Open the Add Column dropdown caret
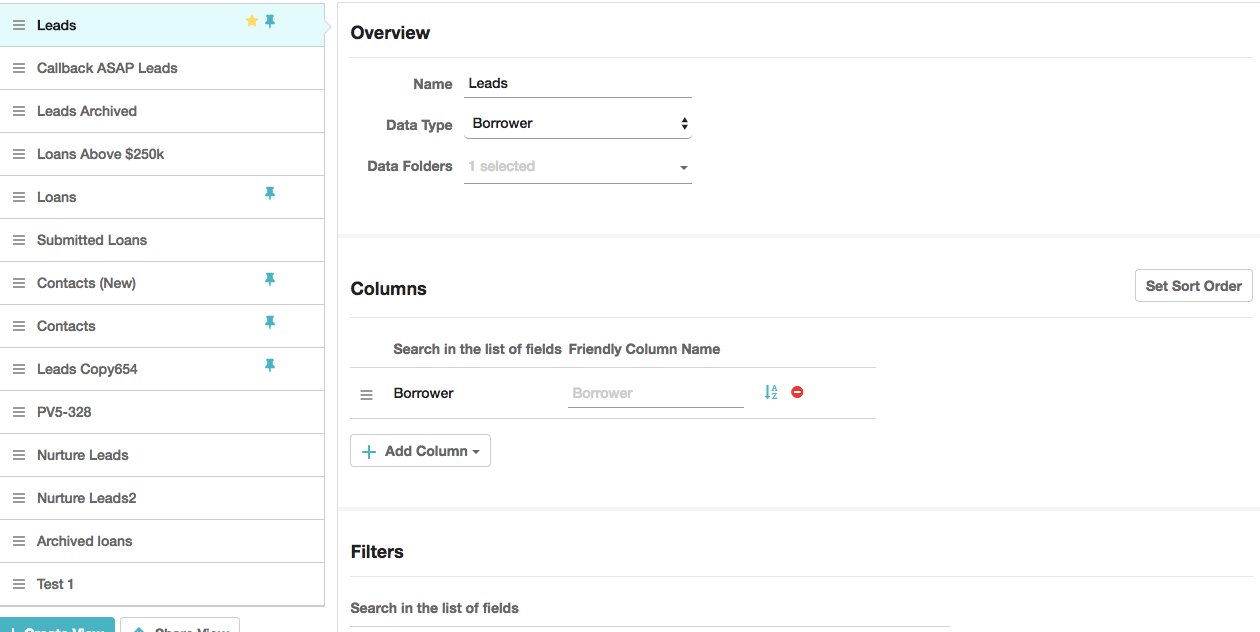Image resolution: width=1260 pixels, height=632 pixels. 476,452
